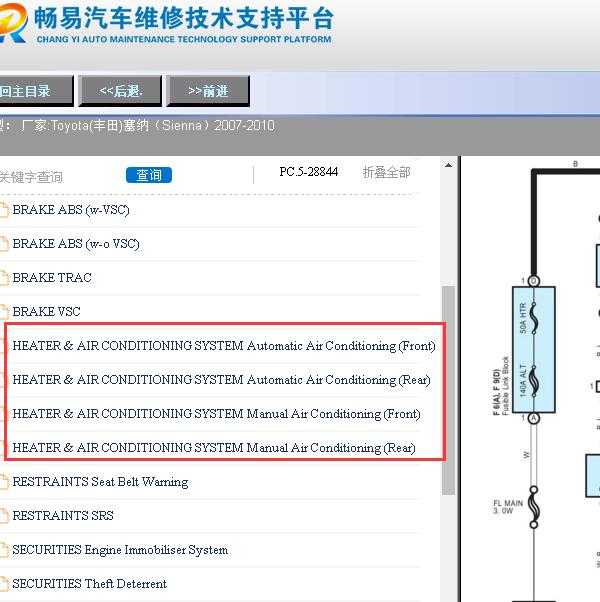The height and width of the screenshot is (602, 600).
Task: Click the Fusible Link Block in diagram
Action: (x=534, y=349)
